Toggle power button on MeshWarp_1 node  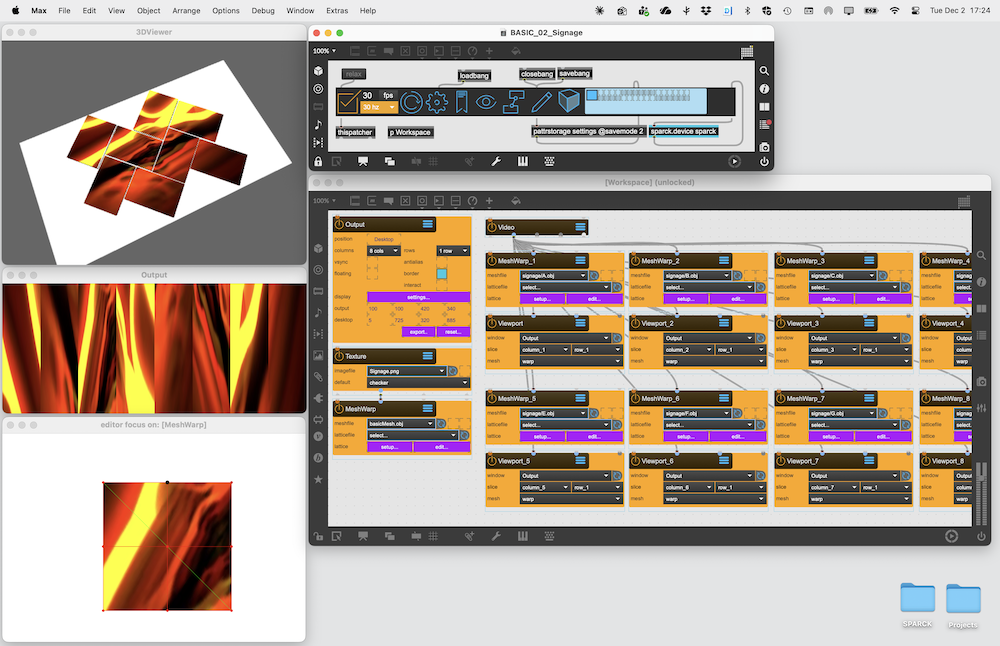(x=492, y=260)
